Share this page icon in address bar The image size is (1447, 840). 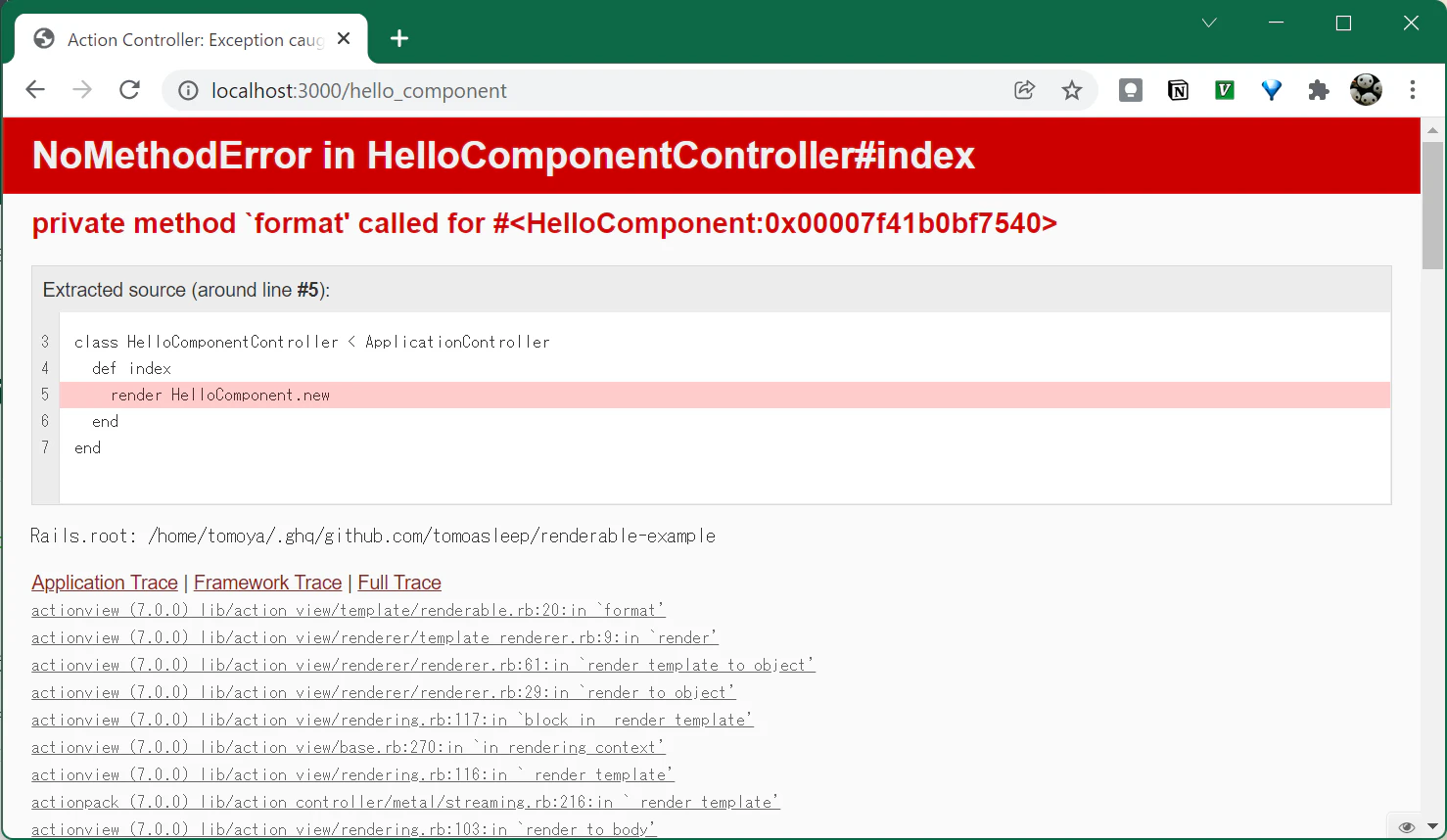pyautogui.click(x=1025, y=90)
